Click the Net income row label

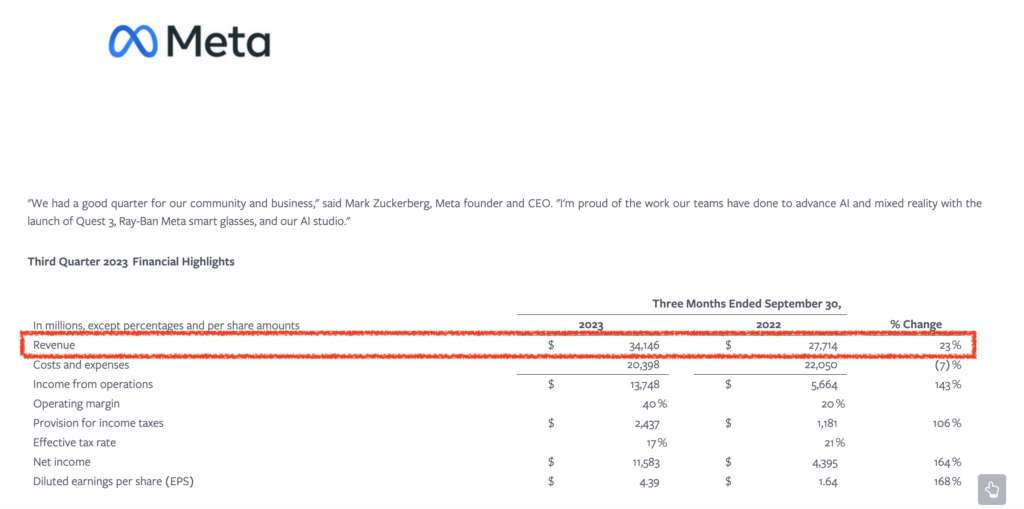coord(61,462)
